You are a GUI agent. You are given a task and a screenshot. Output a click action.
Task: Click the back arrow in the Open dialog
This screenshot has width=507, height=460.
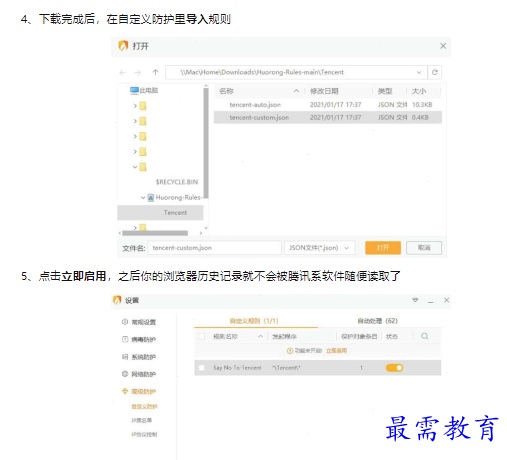pyautogui.click(x=122, y=72)
